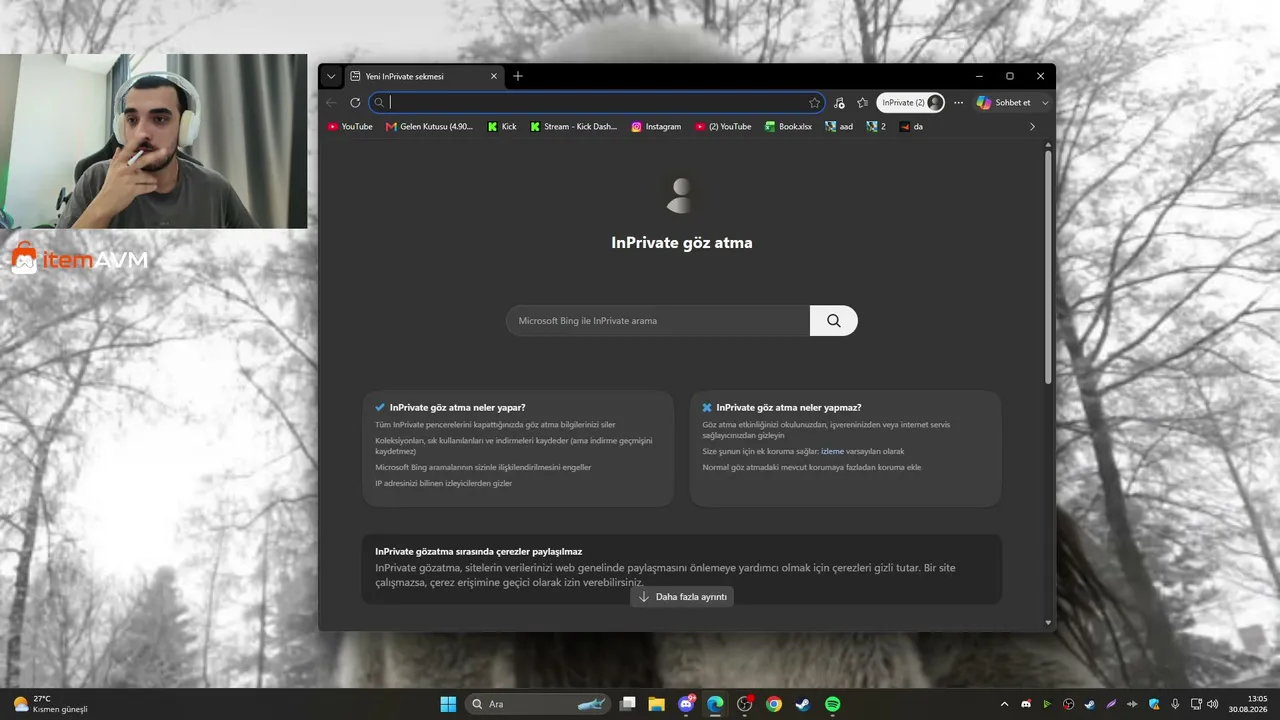Image resolution: width=1280 pixels, height=720 pixels.
Task: Add page to favorites star in address bar
Action: 814,102
